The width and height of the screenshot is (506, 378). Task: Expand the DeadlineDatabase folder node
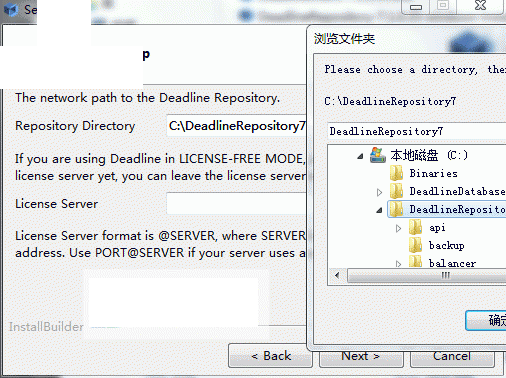tap(379, 192)
